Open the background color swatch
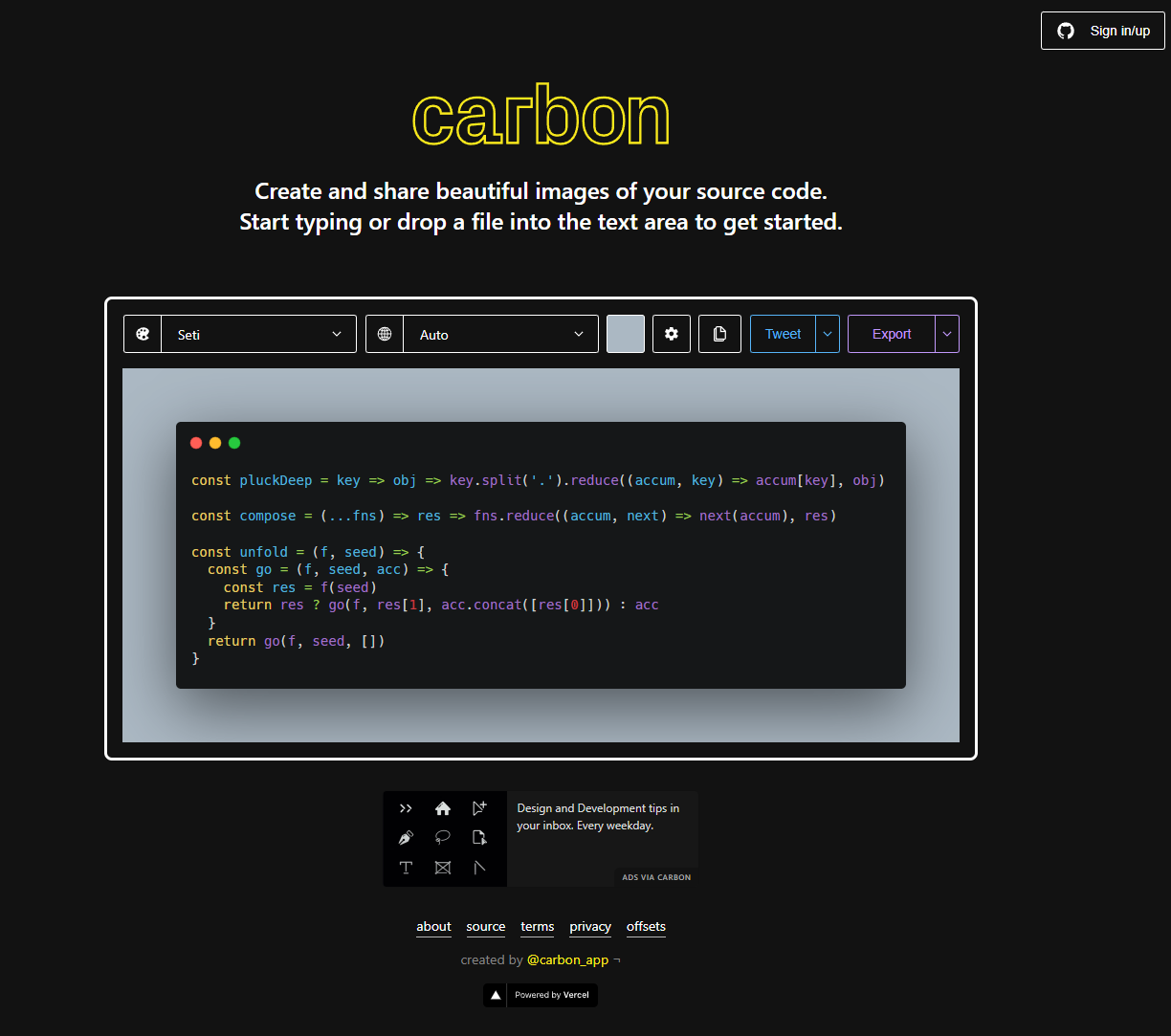1171x1036 pixels. (x=626, y=334)
